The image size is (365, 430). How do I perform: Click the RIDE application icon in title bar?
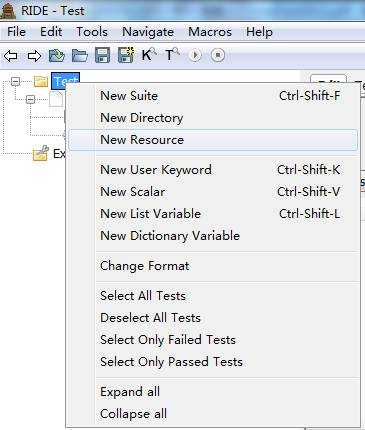point(8,10)
